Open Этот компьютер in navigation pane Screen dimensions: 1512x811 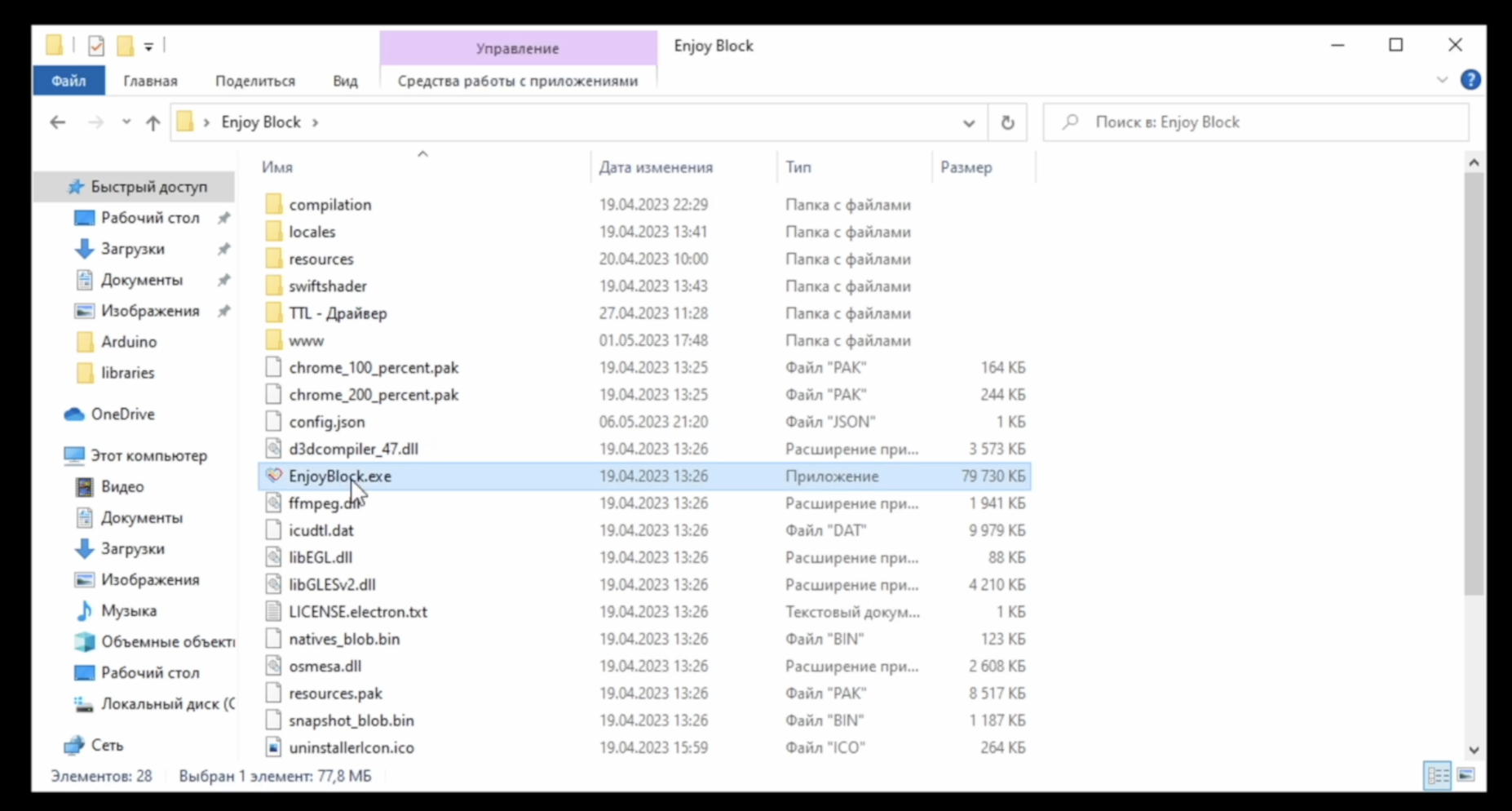click(x=149, y=456)
